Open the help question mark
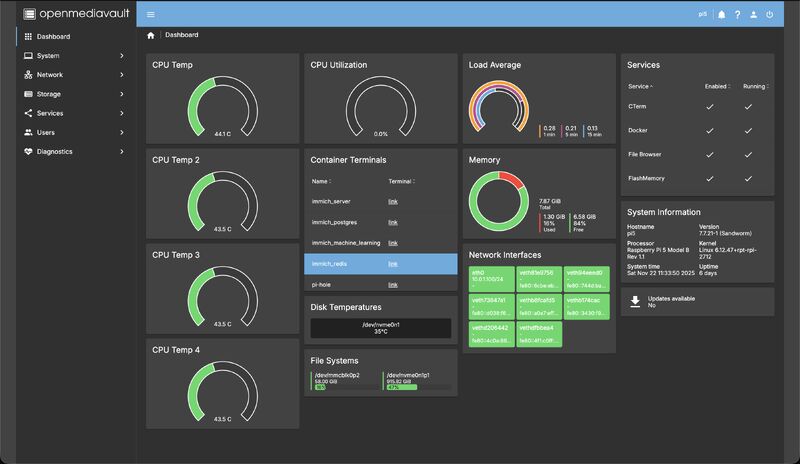800x464 pixels. [x=737, y=15]
